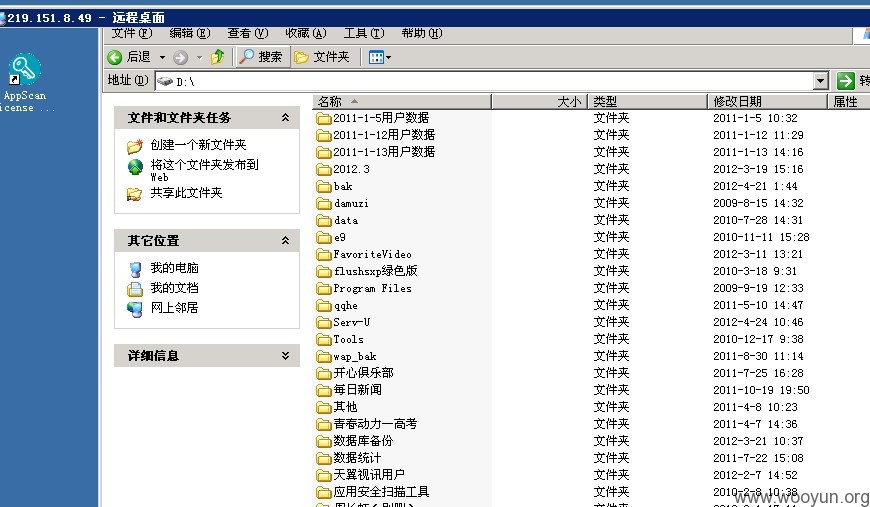The image size is (870, 507).
Task: Select folder icon of 2011-1-13用户数据
Action: pos(323,152)
